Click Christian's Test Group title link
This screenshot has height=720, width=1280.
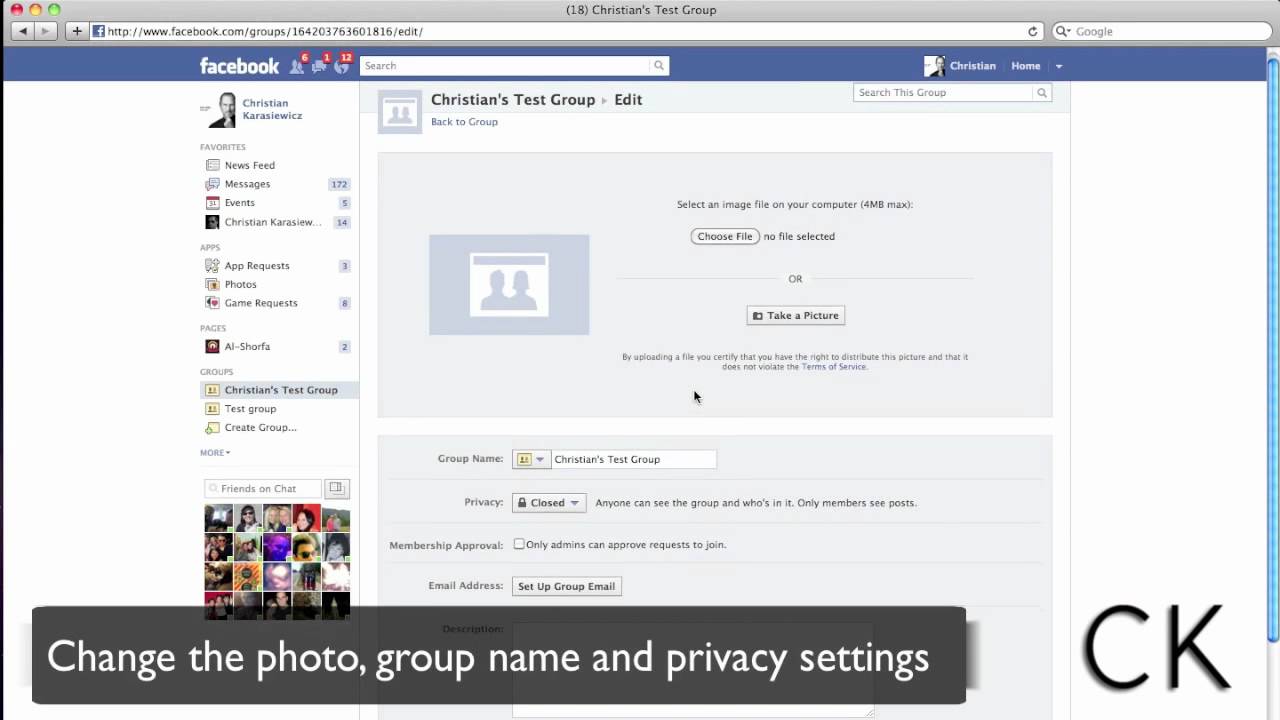tap(513, 100)
